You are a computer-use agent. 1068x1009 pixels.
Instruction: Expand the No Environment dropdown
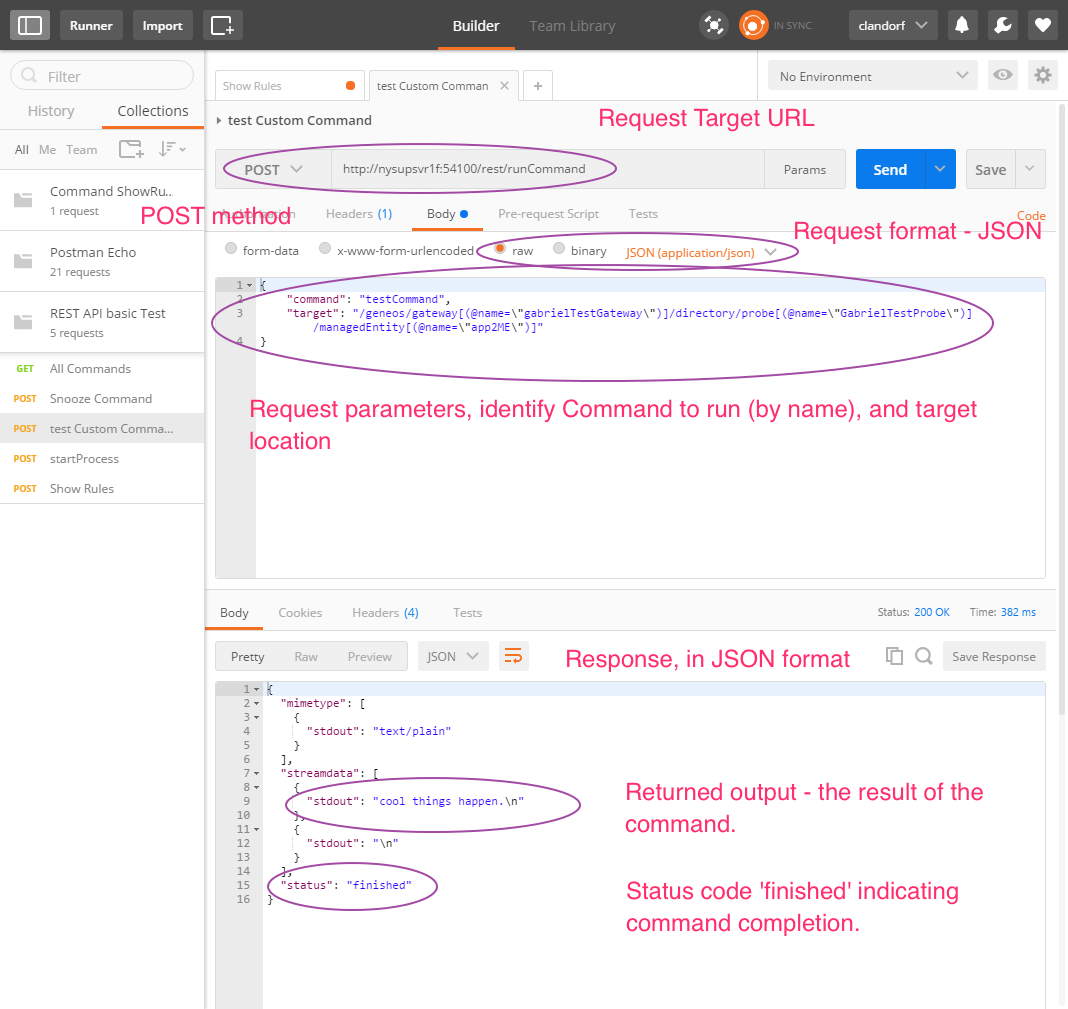click(x=872, y=76)
